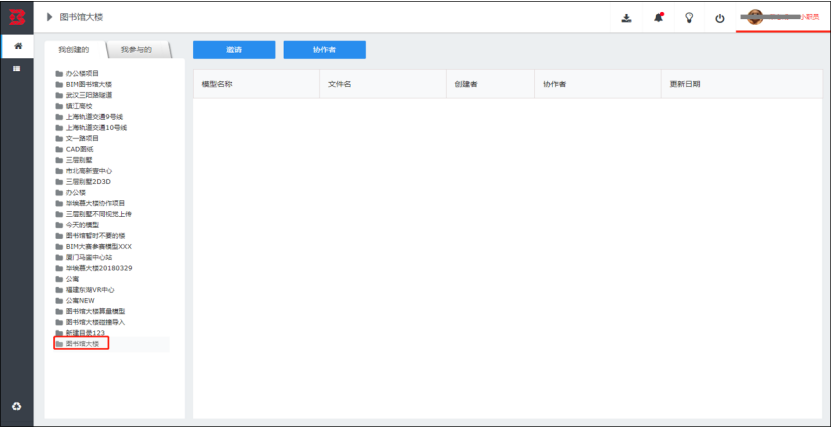
Task: Open the 图书馆大楼算量模型 folder
Action: (91, 312)
